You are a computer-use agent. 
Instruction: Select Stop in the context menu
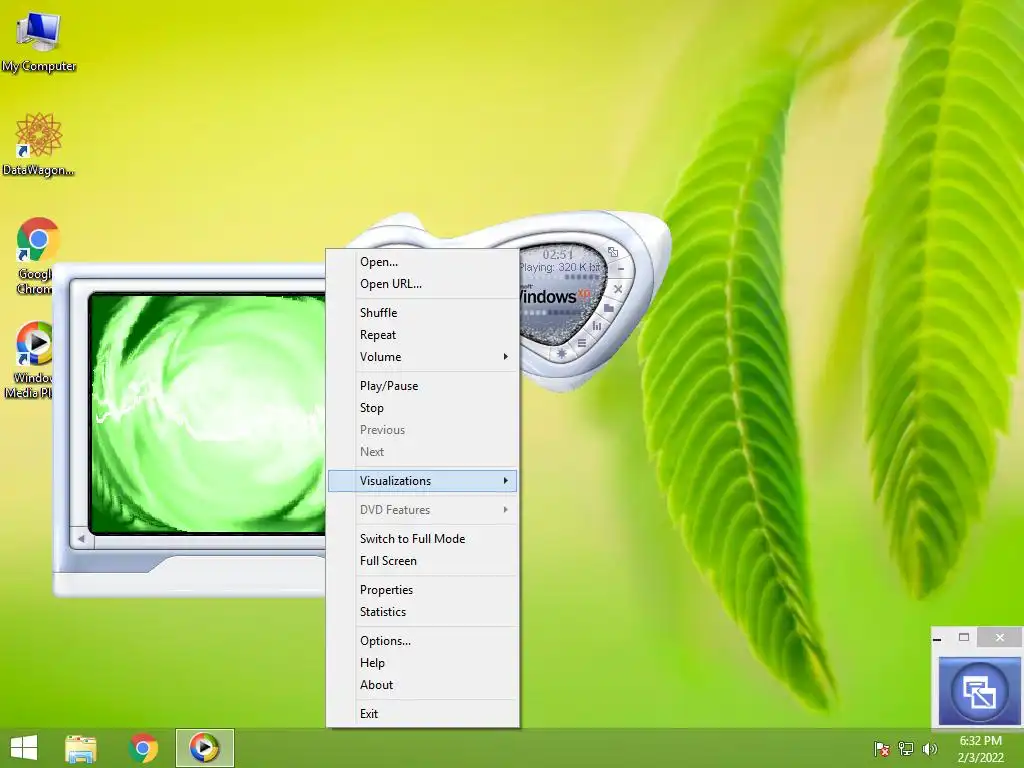(423, 408)
